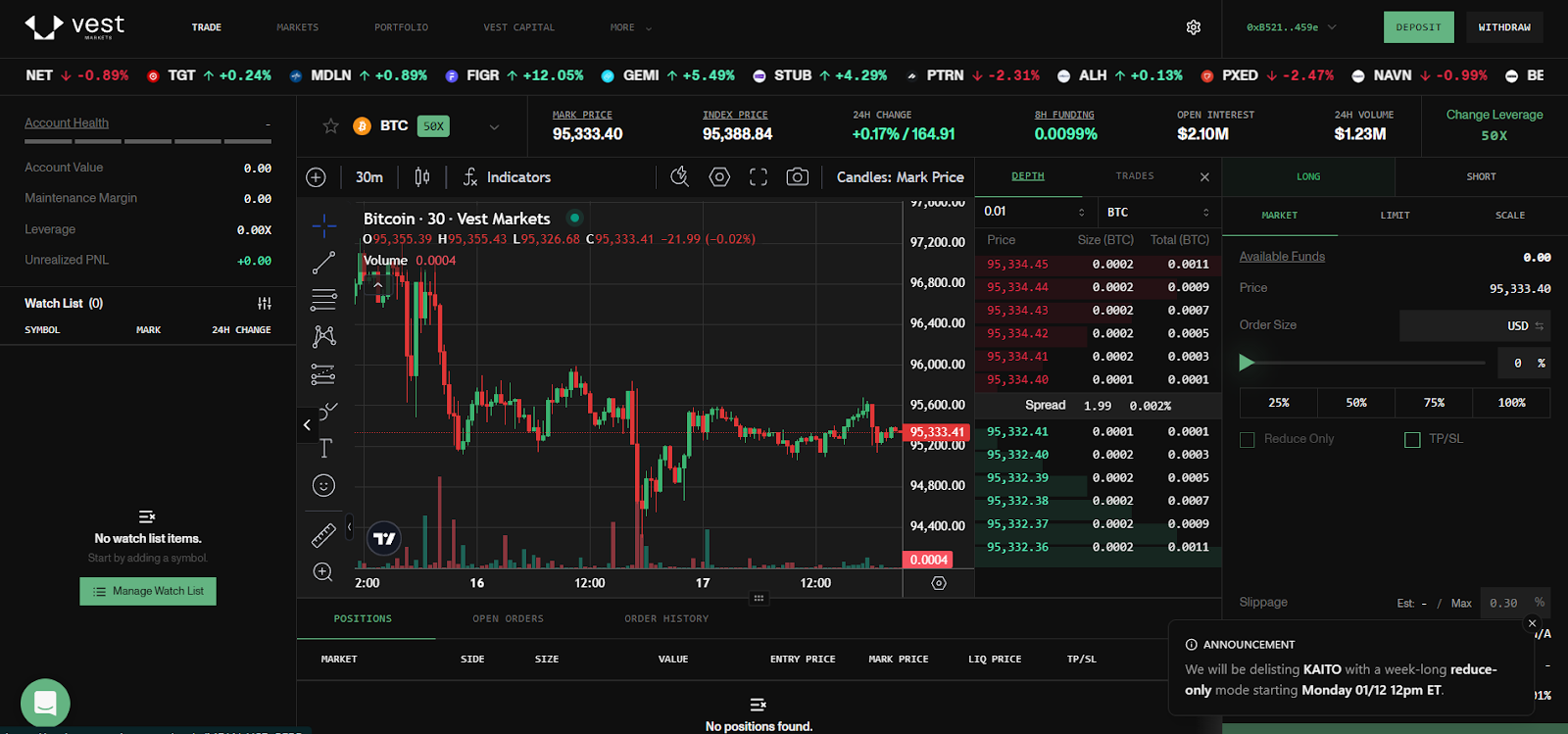The height and width of the screenshot is (734, 1568).
Task: Click the alert clock icon in chart toolbar
Action: pyautogui.click(x=679, y=176)
